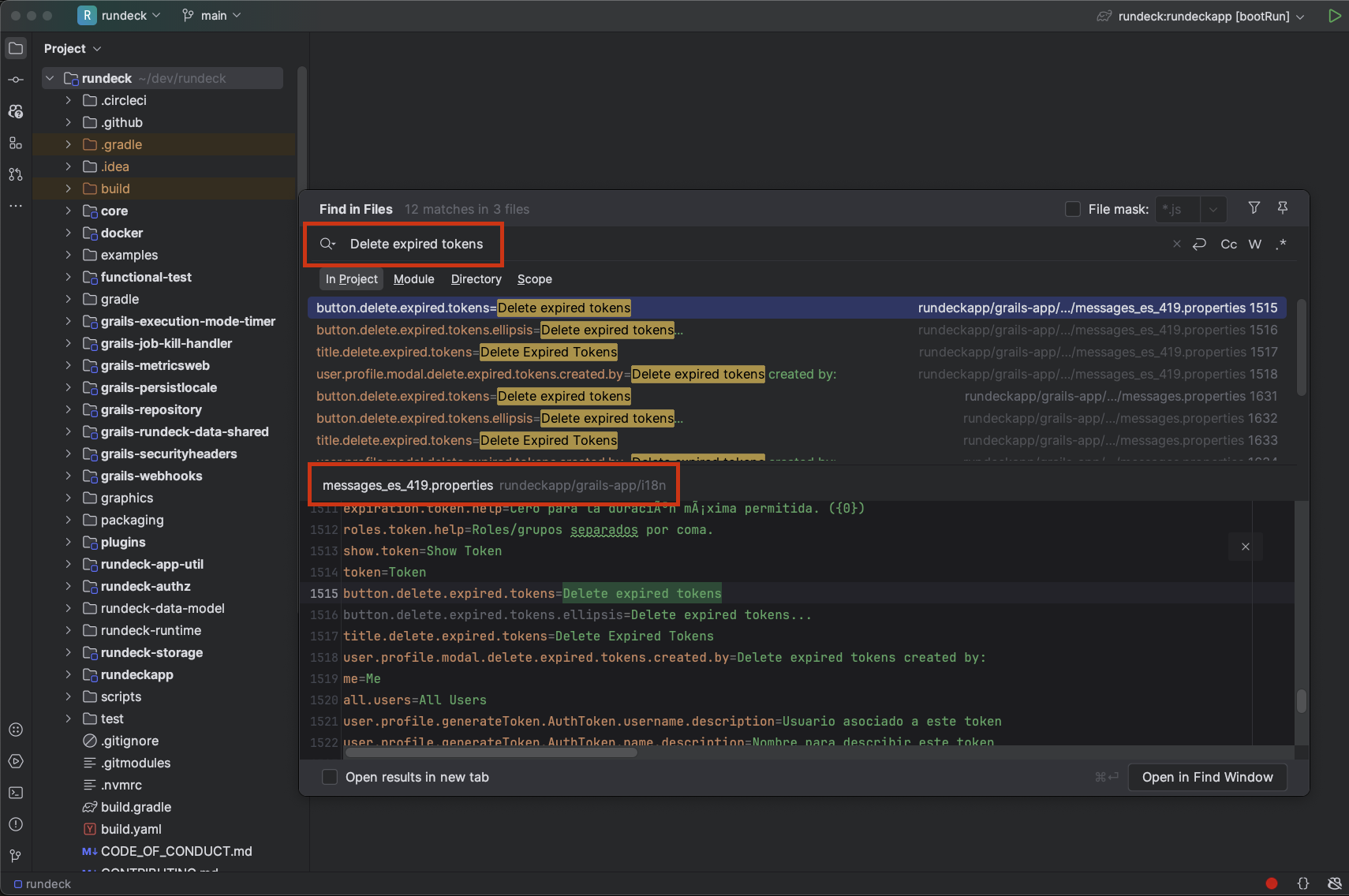Open the File mask dropdown arrow
This screenshot has width=1349, height=896.
coord(1213,209)
